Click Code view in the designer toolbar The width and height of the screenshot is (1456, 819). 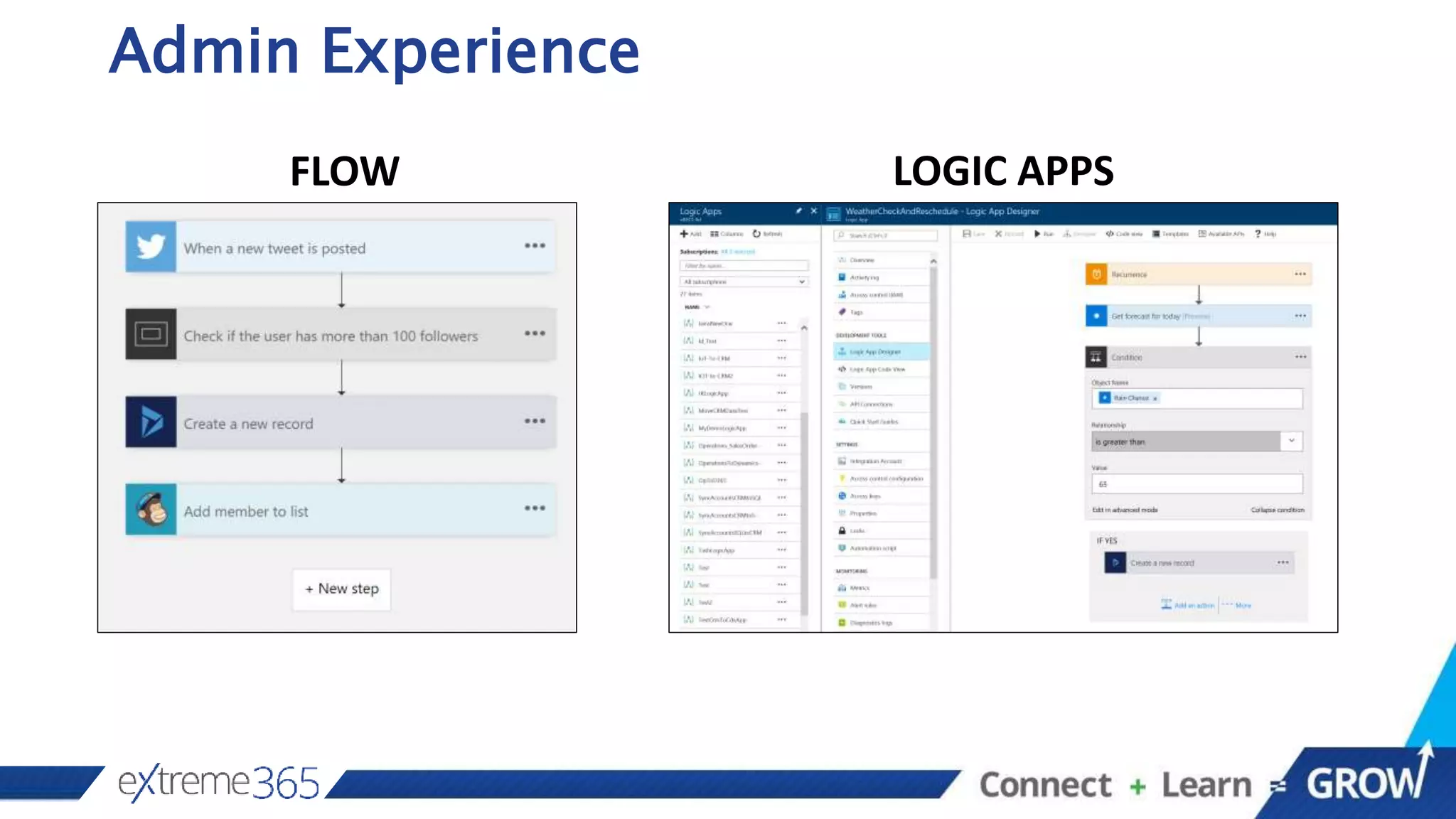point(1124,234)
